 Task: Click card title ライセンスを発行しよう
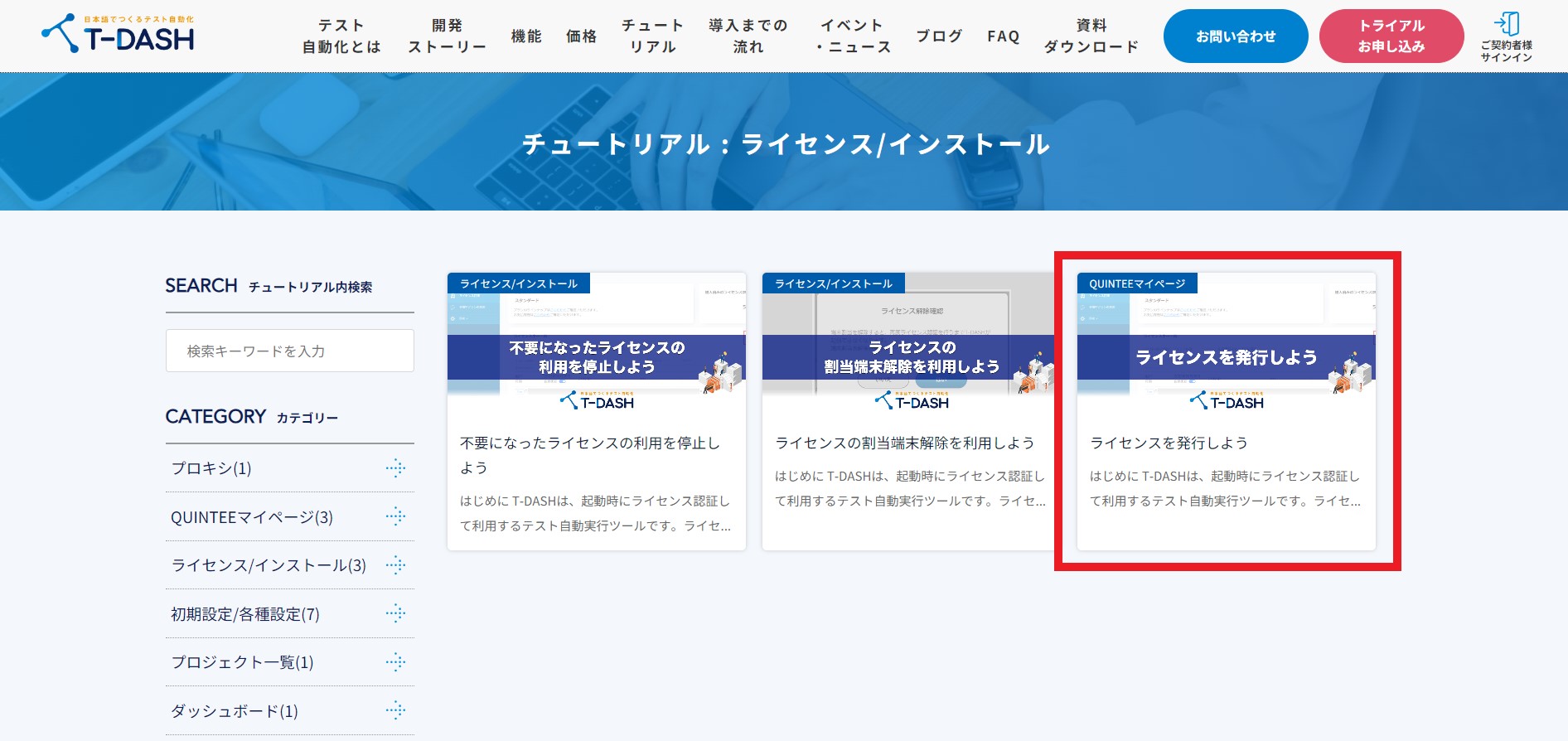pos(1169,443)
